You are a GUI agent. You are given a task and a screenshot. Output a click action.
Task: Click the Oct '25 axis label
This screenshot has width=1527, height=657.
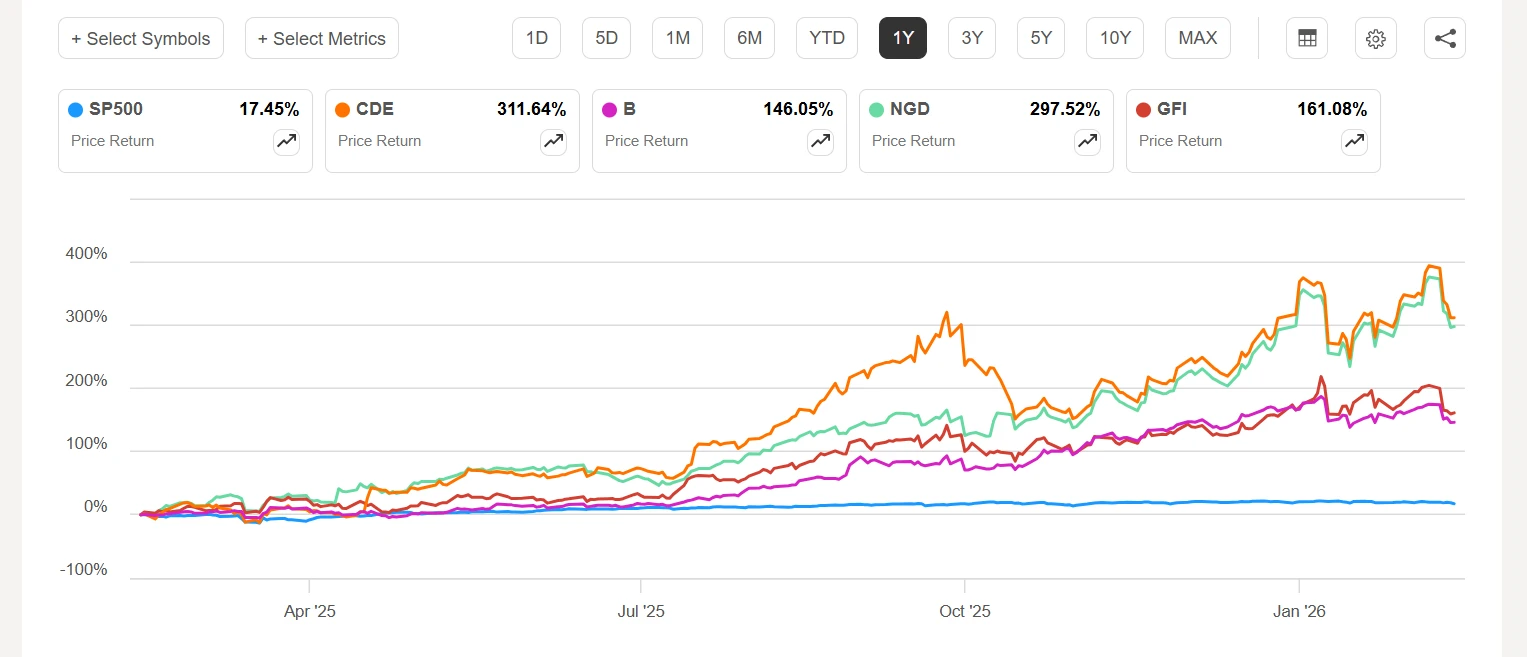pyautogui.click(x=965, y=611)
